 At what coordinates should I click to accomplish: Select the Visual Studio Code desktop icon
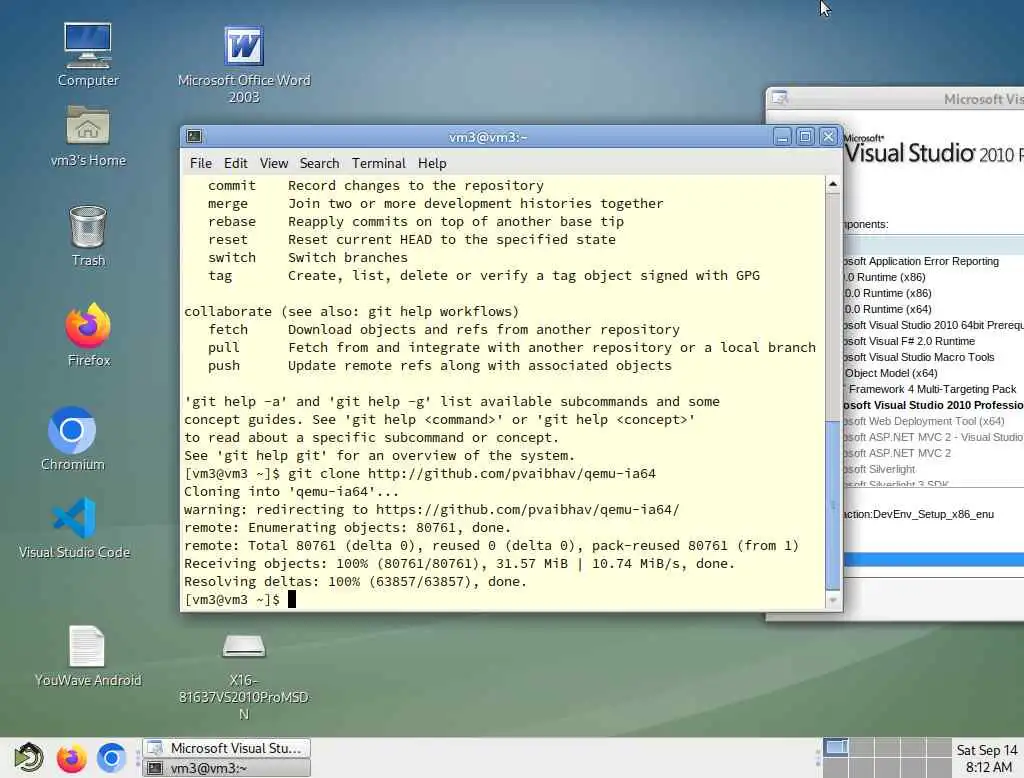[74, 528]
